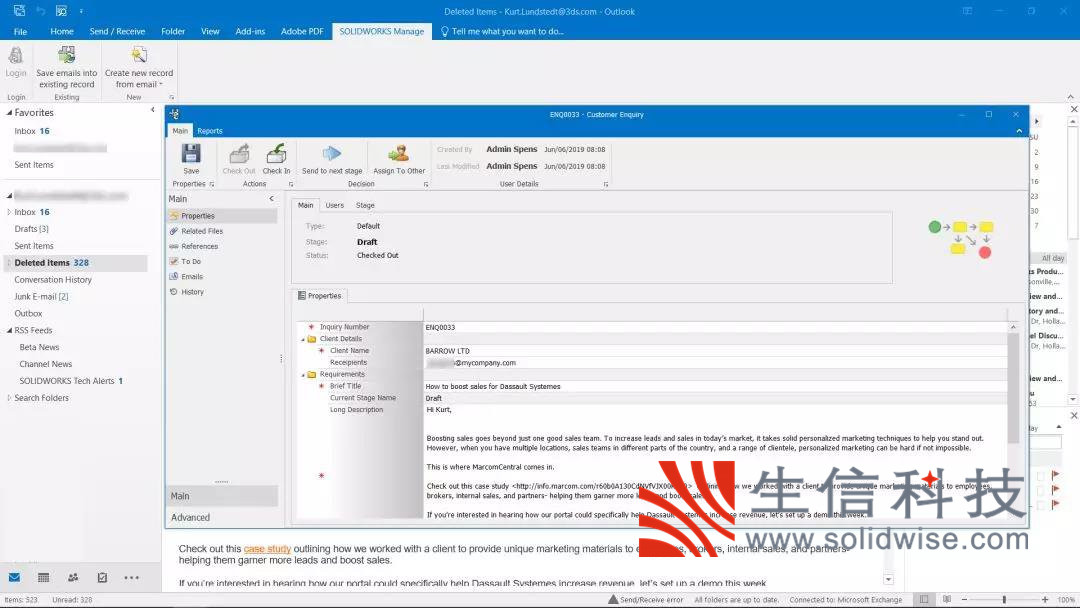Click Send to next stage arrow icon

pyautogui.click(x=332, y=154)
